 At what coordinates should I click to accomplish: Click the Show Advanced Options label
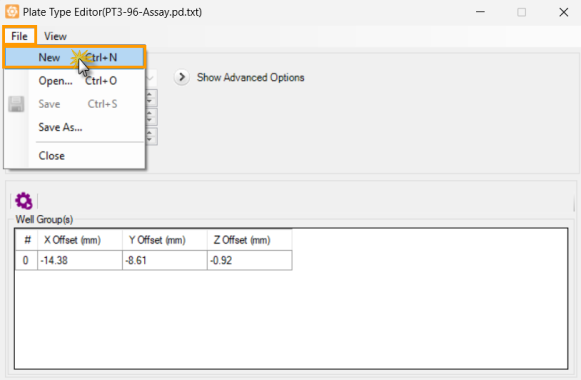pos(250,77)
